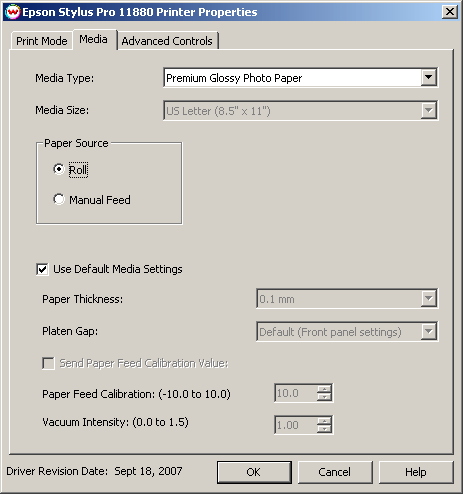Click the Paper Thickness label
Image resolution: width=463 pixels, height=494 pixels.
(x=82, y=299)
